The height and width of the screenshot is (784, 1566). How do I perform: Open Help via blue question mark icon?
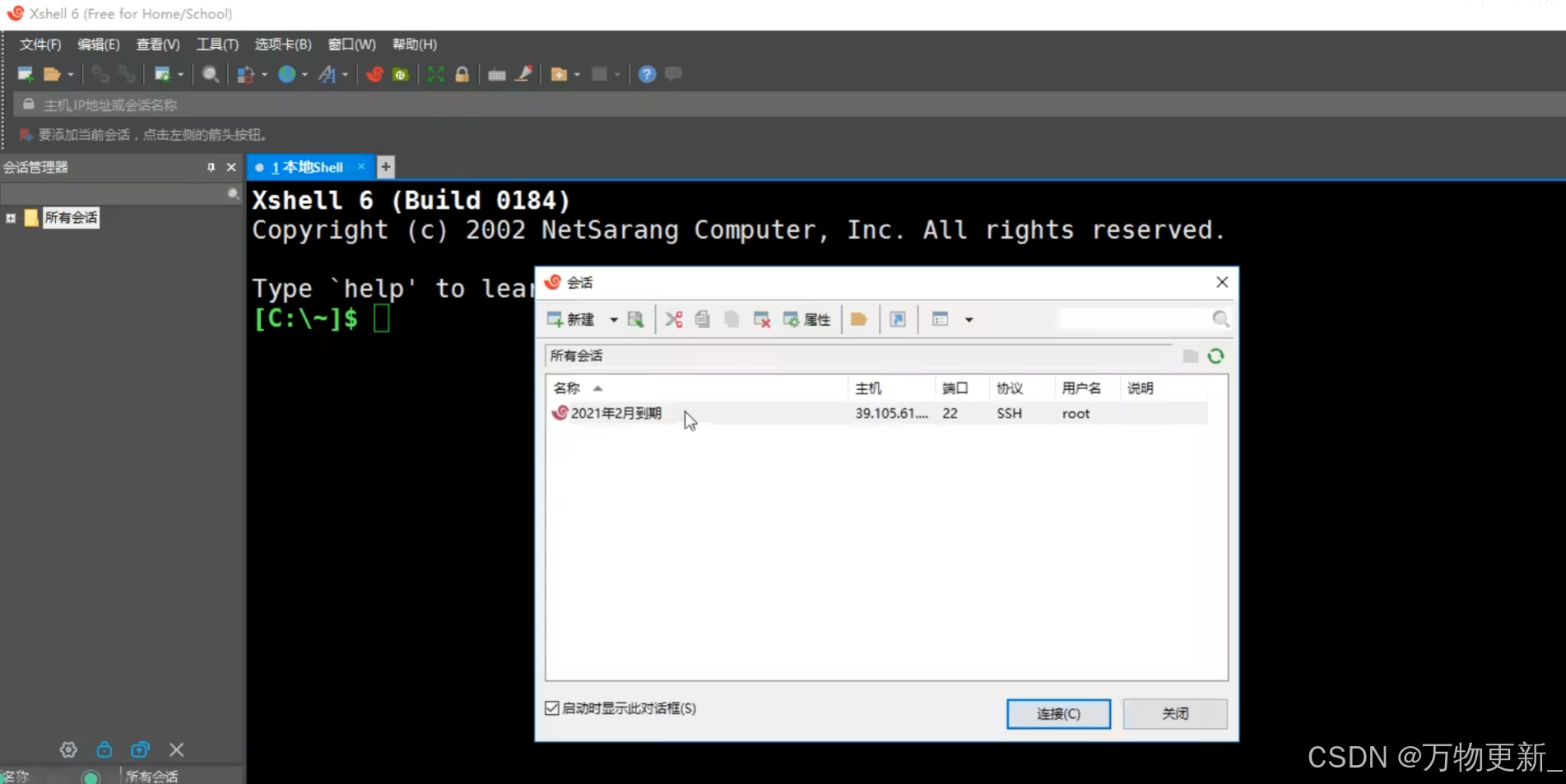click(648, 74)
